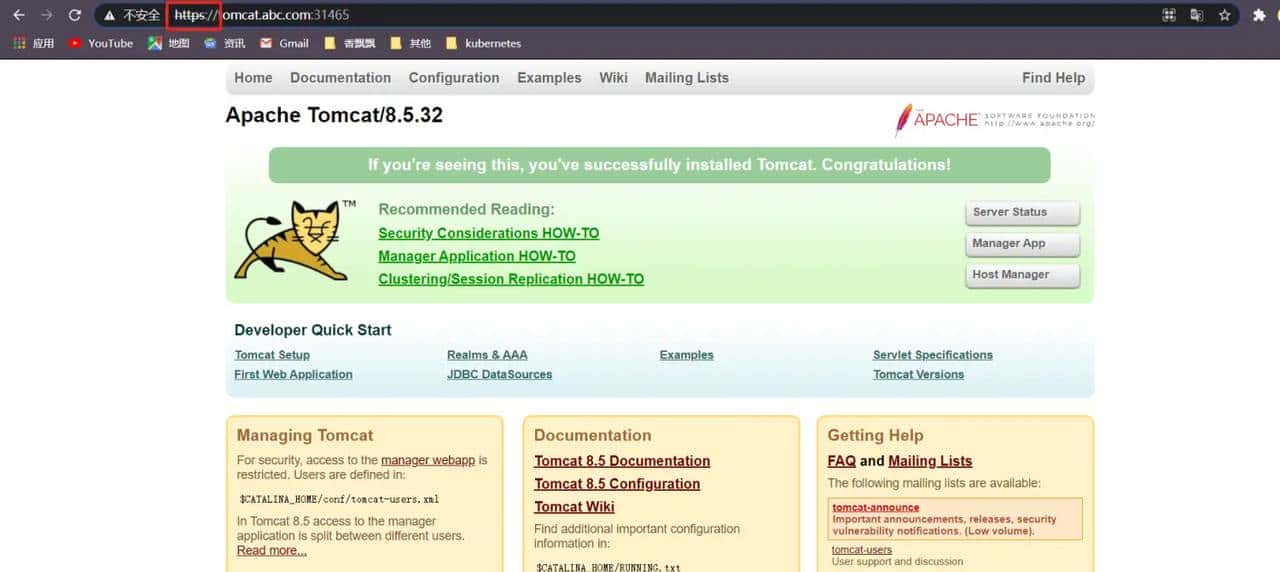
Task: Click the Server Status button
Action: [x=1022, y=213]
